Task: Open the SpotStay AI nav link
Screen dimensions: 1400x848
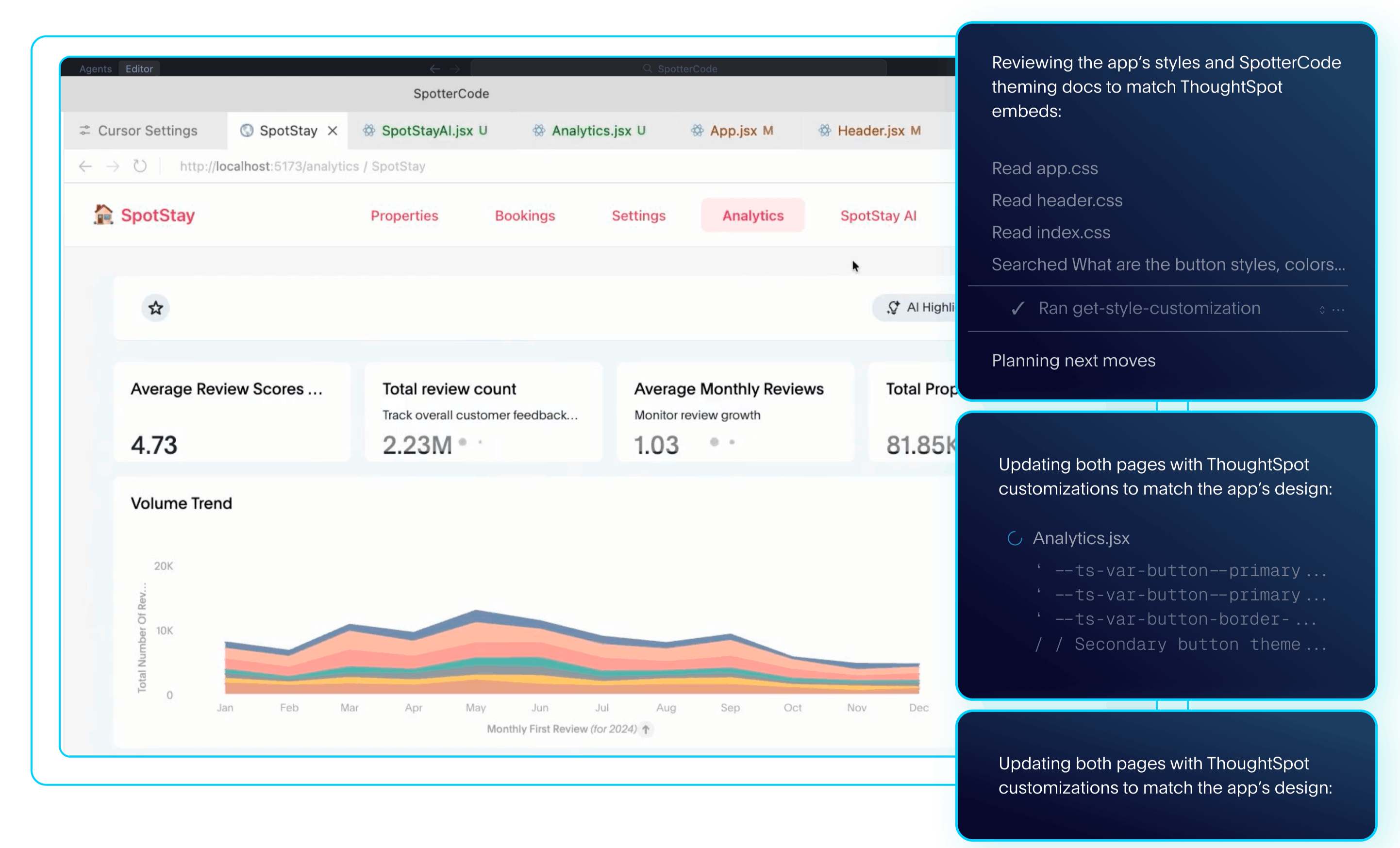Action: pos(878,215)
